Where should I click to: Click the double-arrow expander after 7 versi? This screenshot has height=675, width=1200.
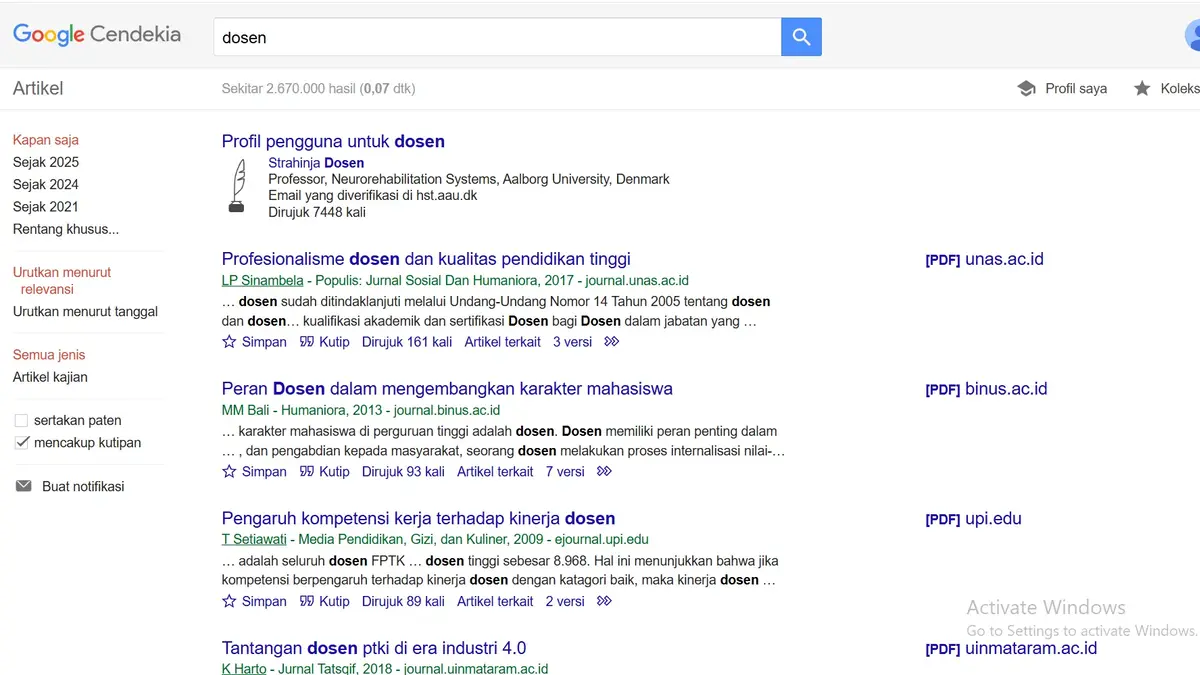click(604, 471)
